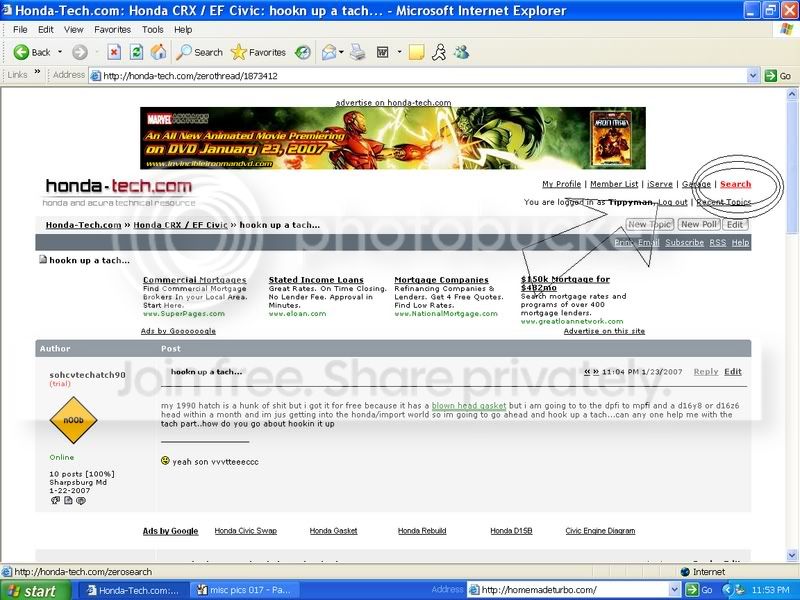Click the Back arrow icon in toolbar
This screenshot has width=800, height=600.
[x=22, y=52]
